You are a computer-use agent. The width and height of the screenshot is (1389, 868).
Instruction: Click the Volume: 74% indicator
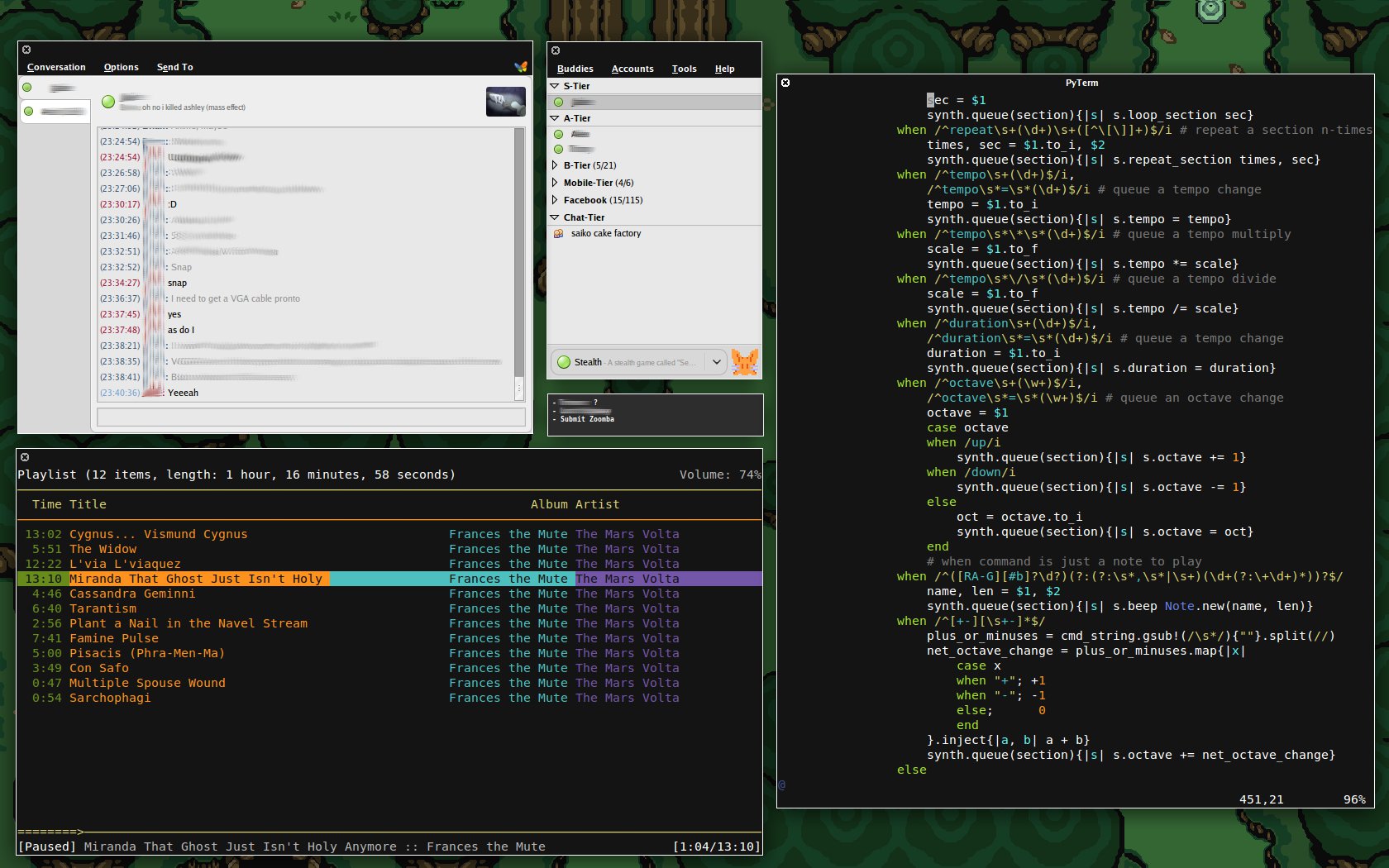point(720,475)
